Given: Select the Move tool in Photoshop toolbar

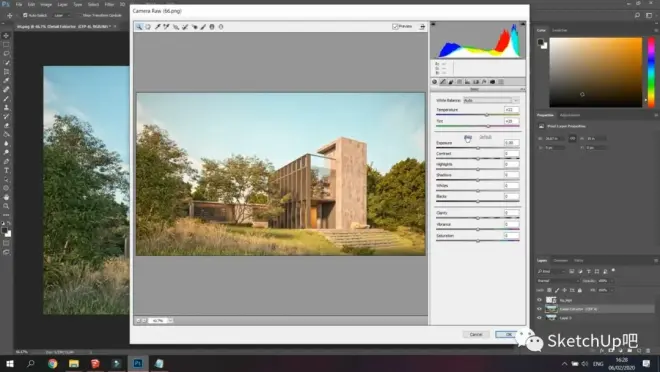Looking at the screenshot, I should point(6,36).
